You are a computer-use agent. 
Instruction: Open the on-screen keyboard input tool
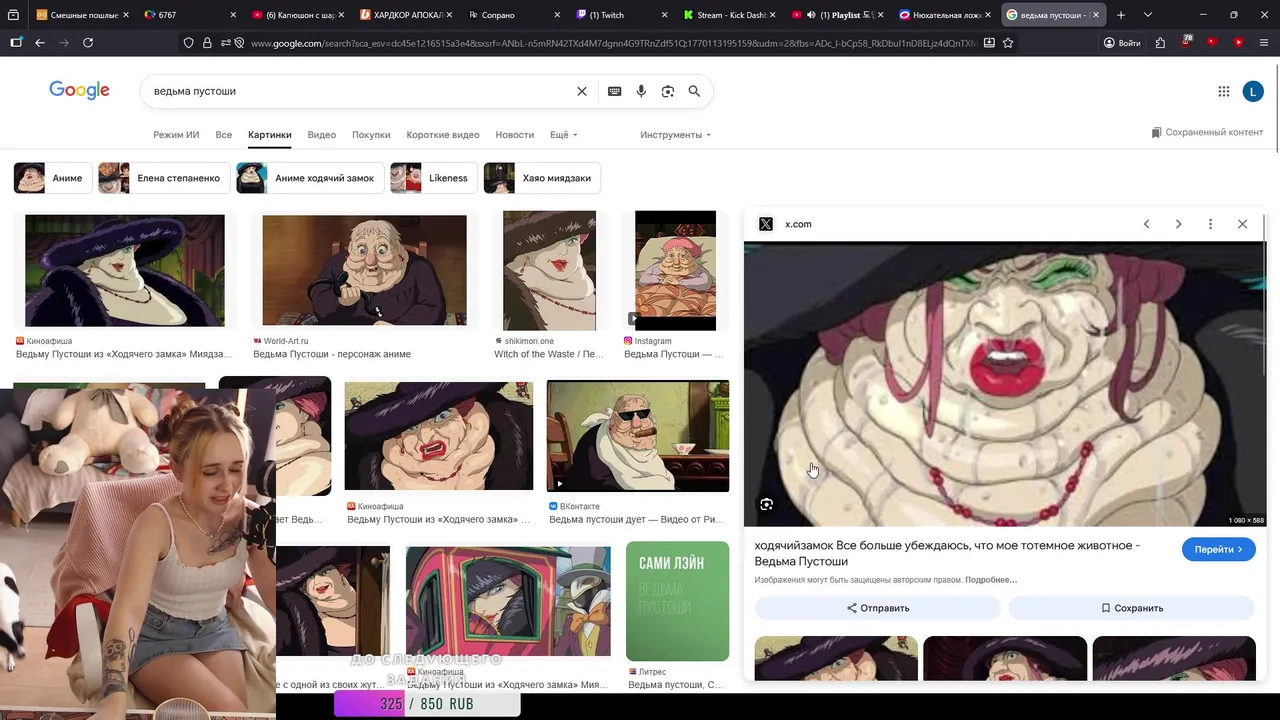click(614, 91)
